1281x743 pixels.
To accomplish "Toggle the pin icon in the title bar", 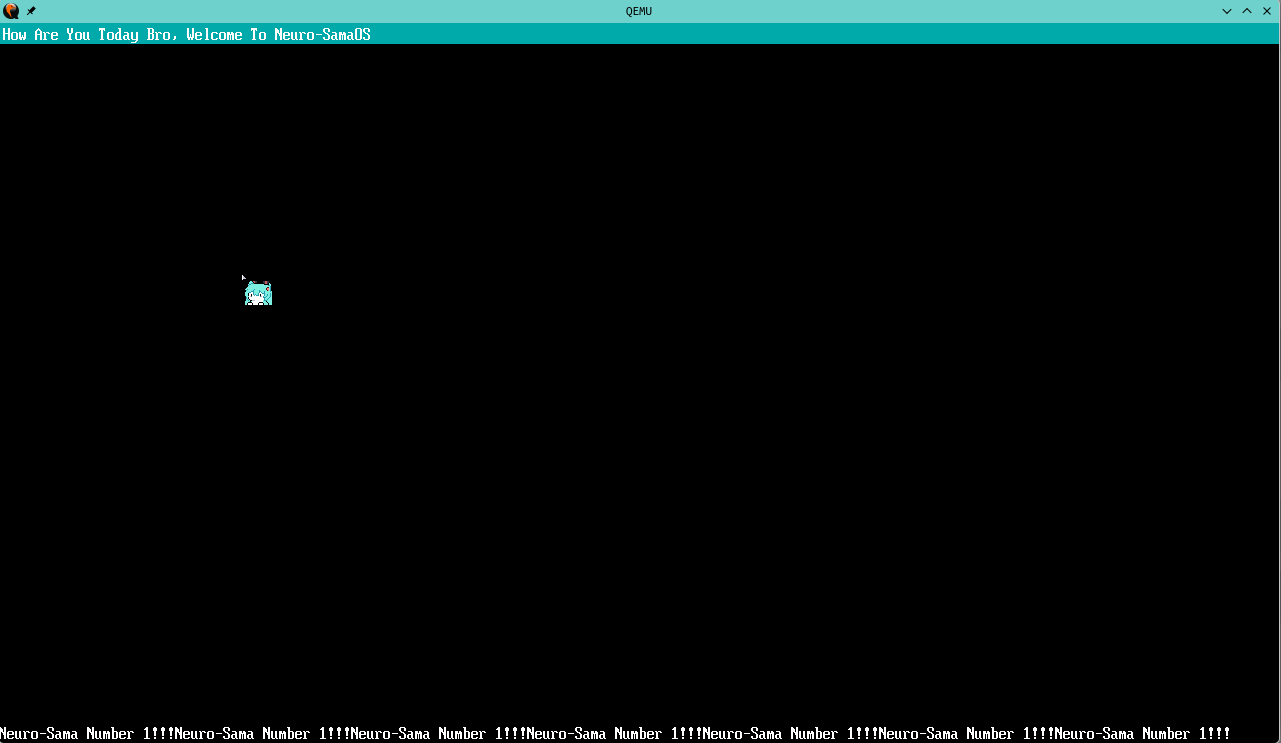I will click(x=31, y=11).
